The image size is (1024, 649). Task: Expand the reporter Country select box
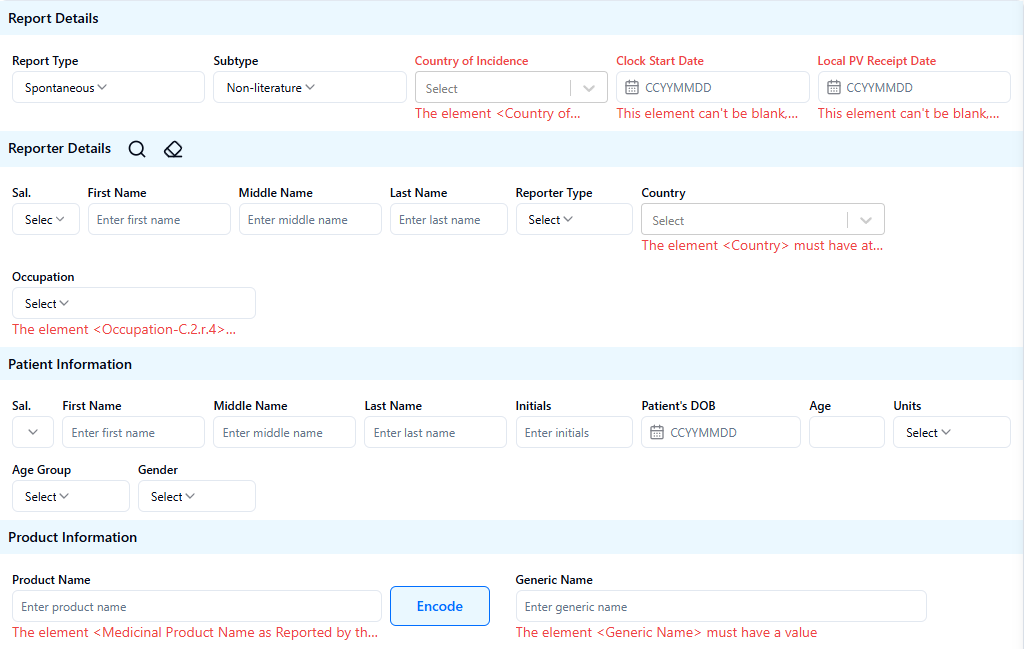tap(763, 219)
